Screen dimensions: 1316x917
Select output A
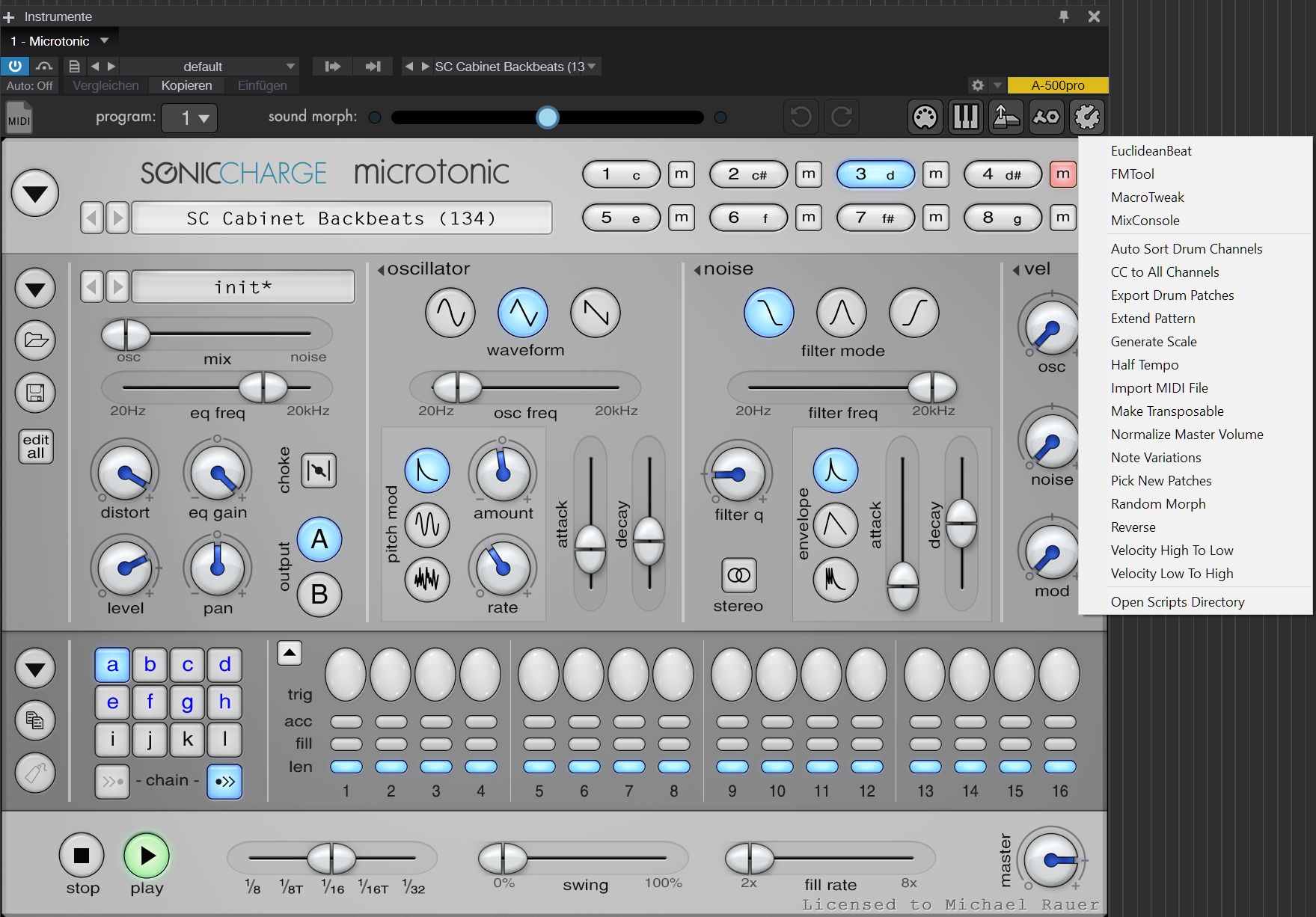[319, 539]
